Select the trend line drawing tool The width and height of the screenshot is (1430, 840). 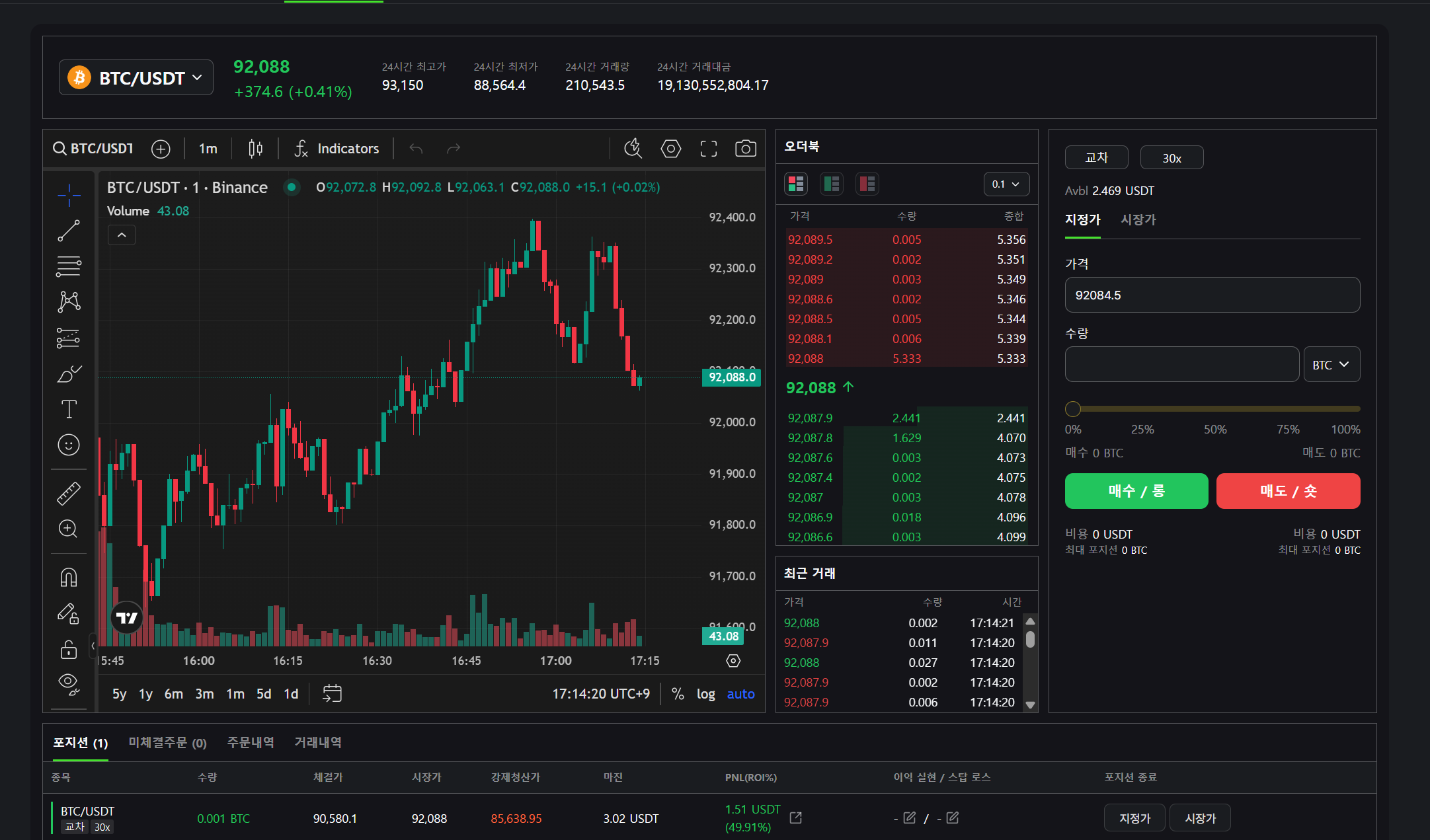(x=69, y=231)
